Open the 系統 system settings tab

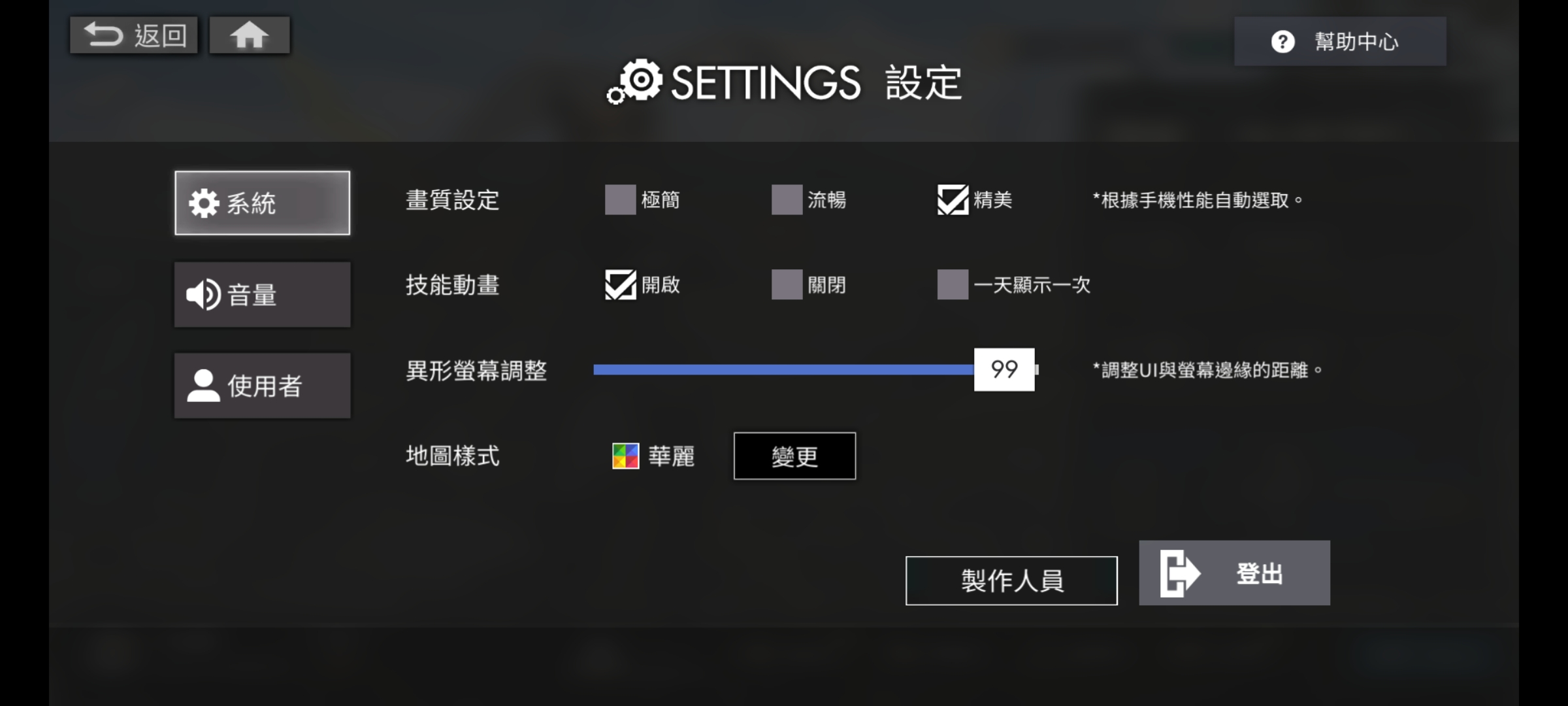262,203
